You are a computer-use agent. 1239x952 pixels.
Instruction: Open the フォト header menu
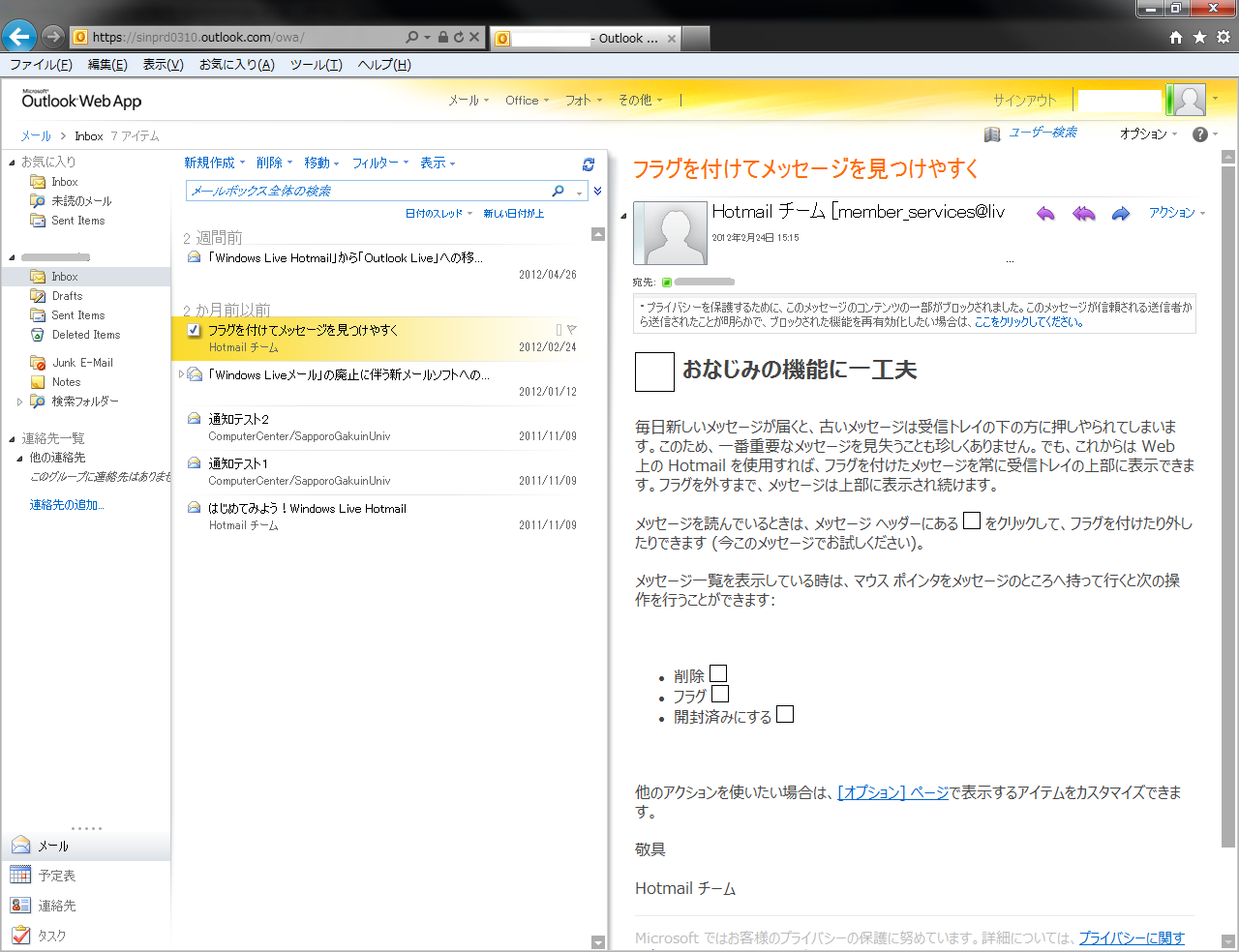click(x=583, y=101)
